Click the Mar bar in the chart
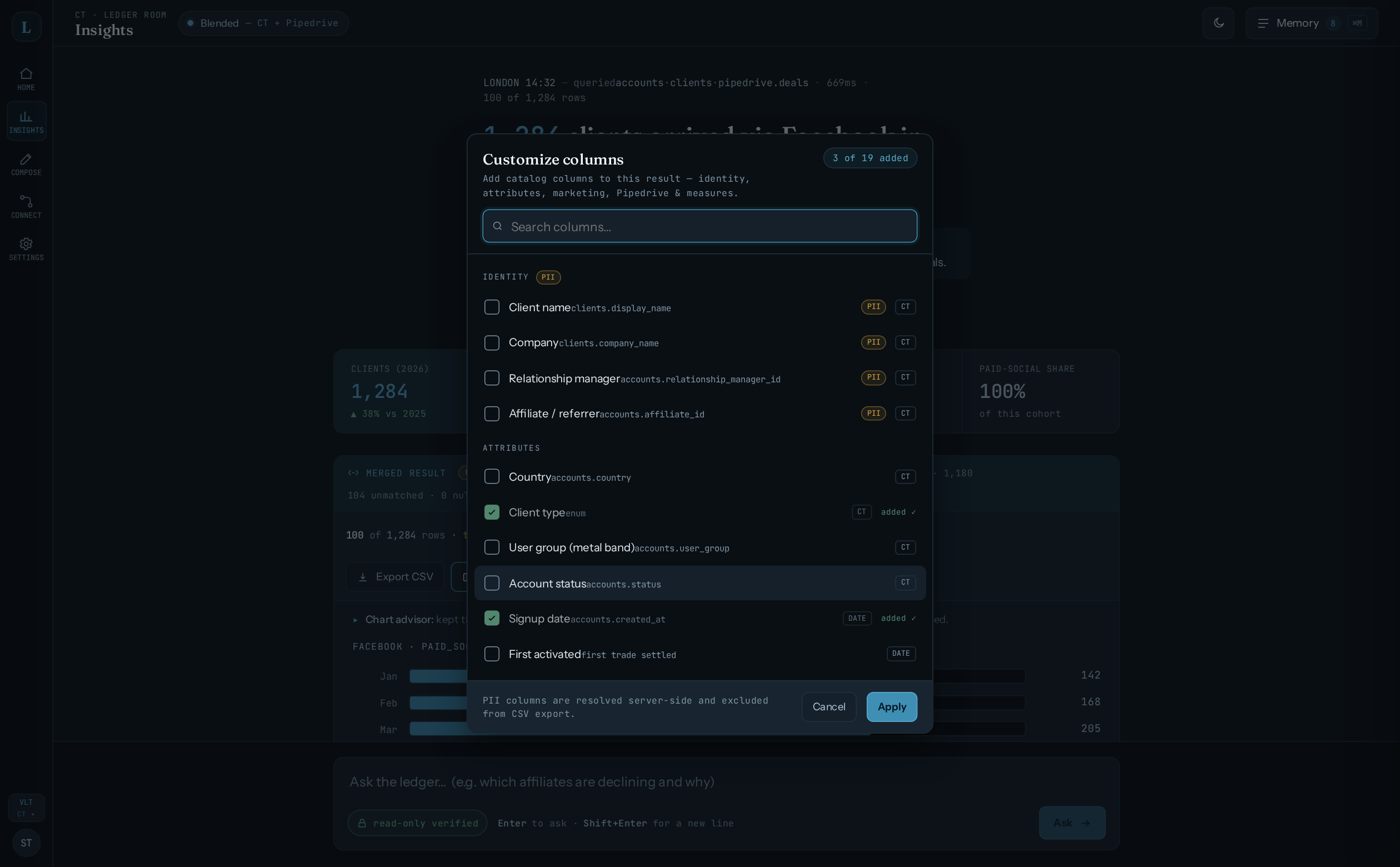This screenshot has height=867, width=1400. [438, 729]
